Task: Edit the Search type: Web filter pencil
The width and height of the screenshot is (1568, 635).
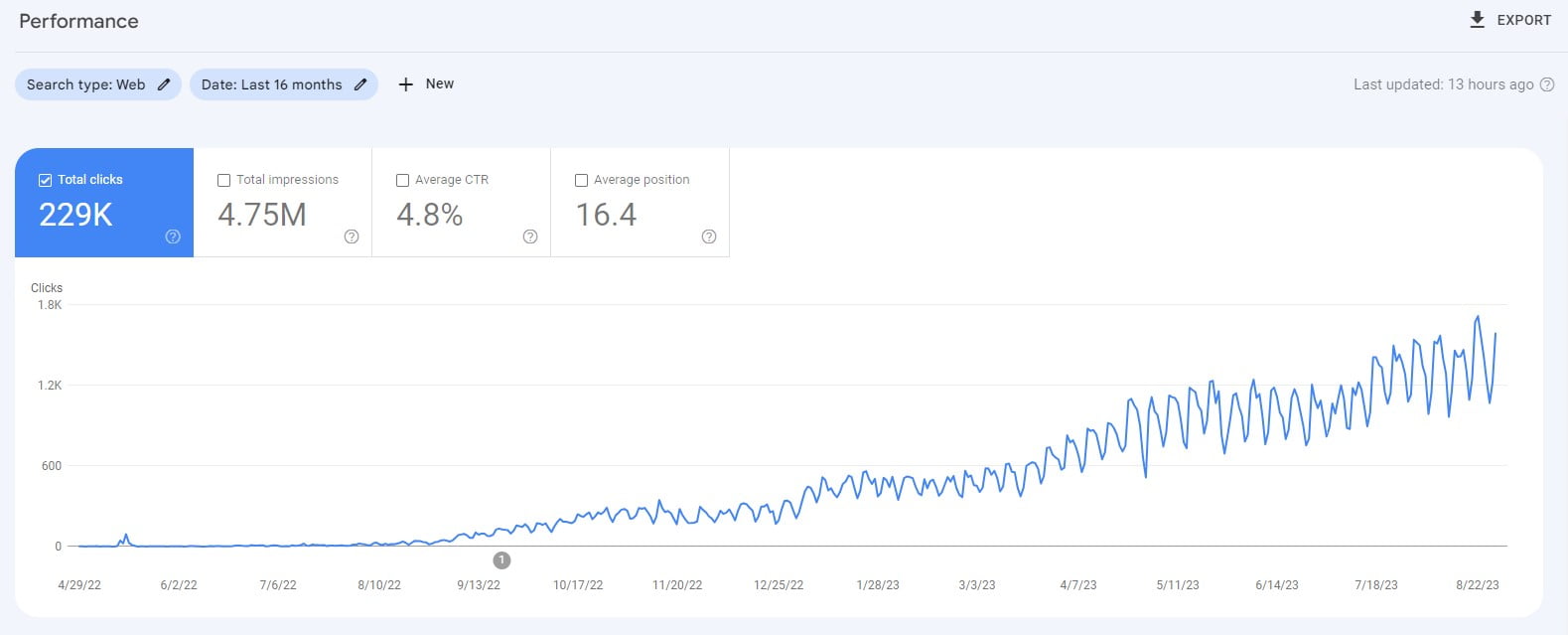Action: [x=164, y=84]
